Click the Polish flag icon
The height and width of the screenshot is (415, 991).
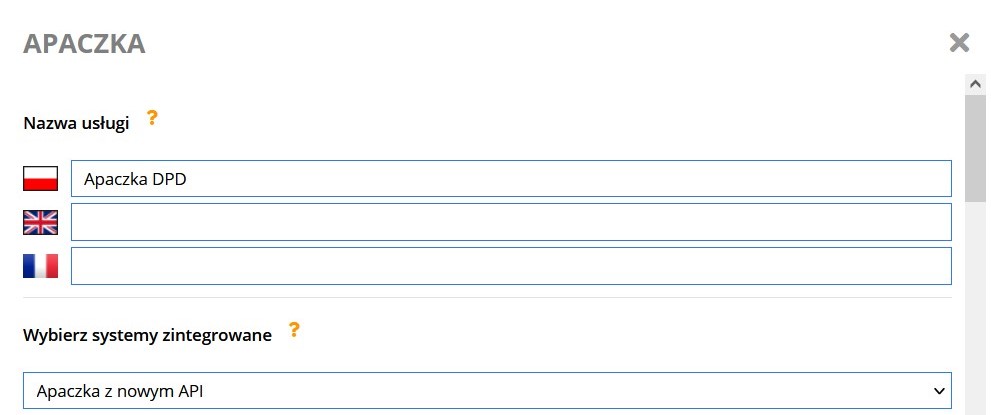tap(40, 179)
